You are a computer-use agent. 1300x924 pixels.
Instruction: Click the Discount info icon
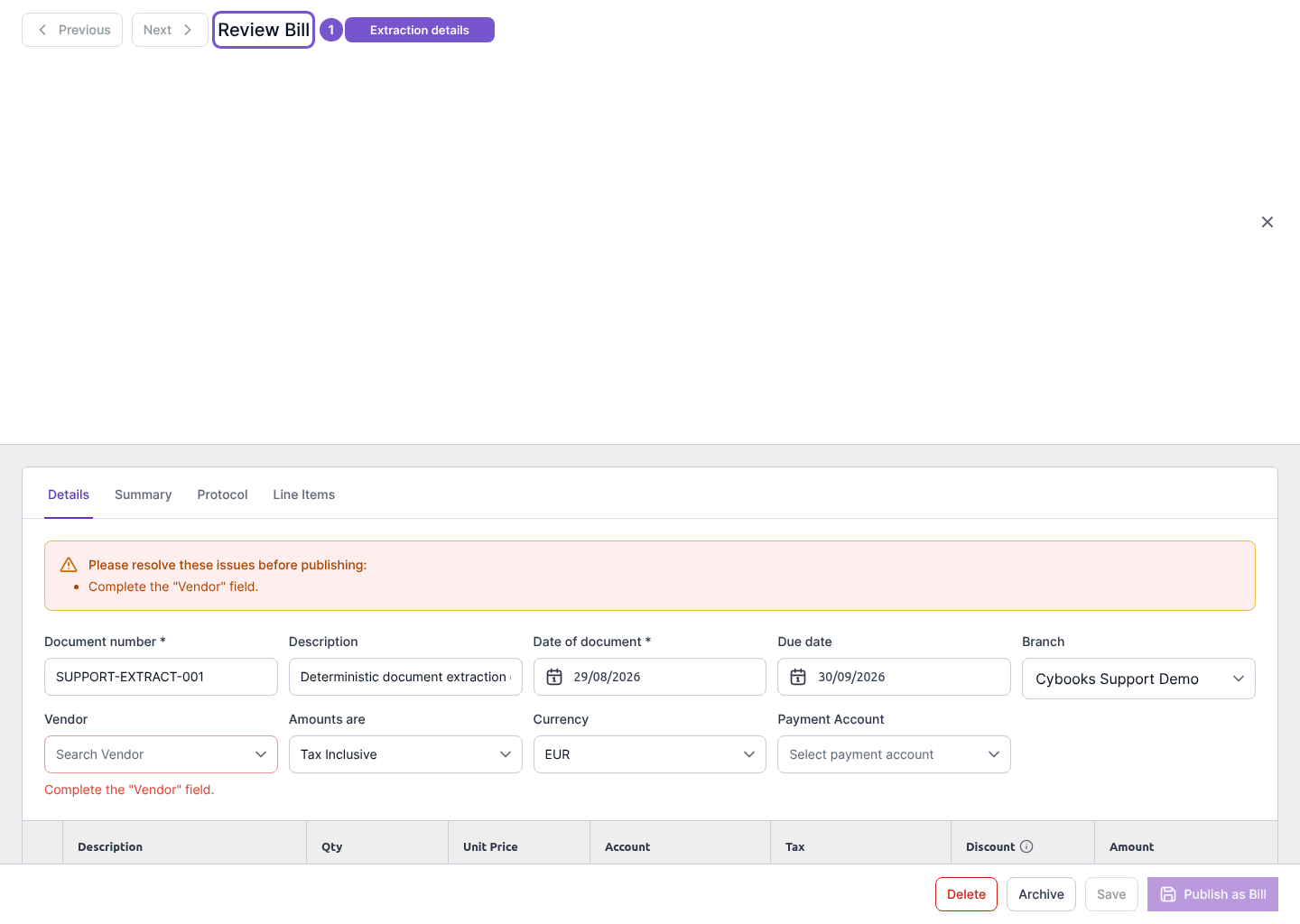pos(1026,846)
